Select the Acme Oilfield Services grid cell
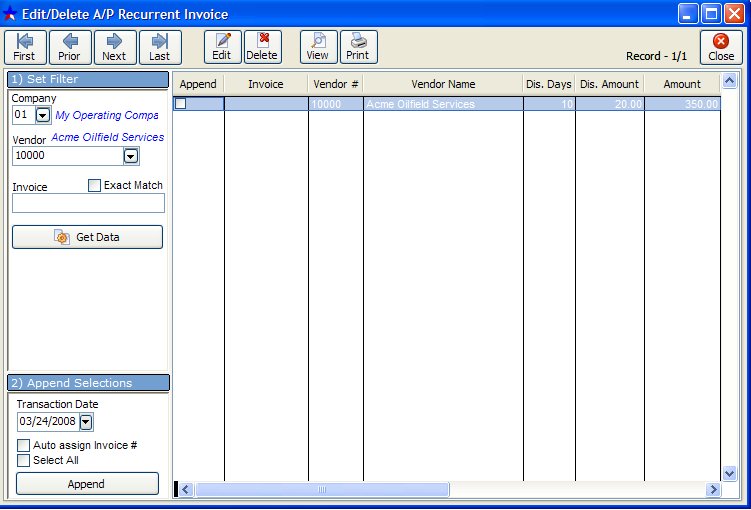The width and height of the screenshot is (751, 510). pos(443,104)
